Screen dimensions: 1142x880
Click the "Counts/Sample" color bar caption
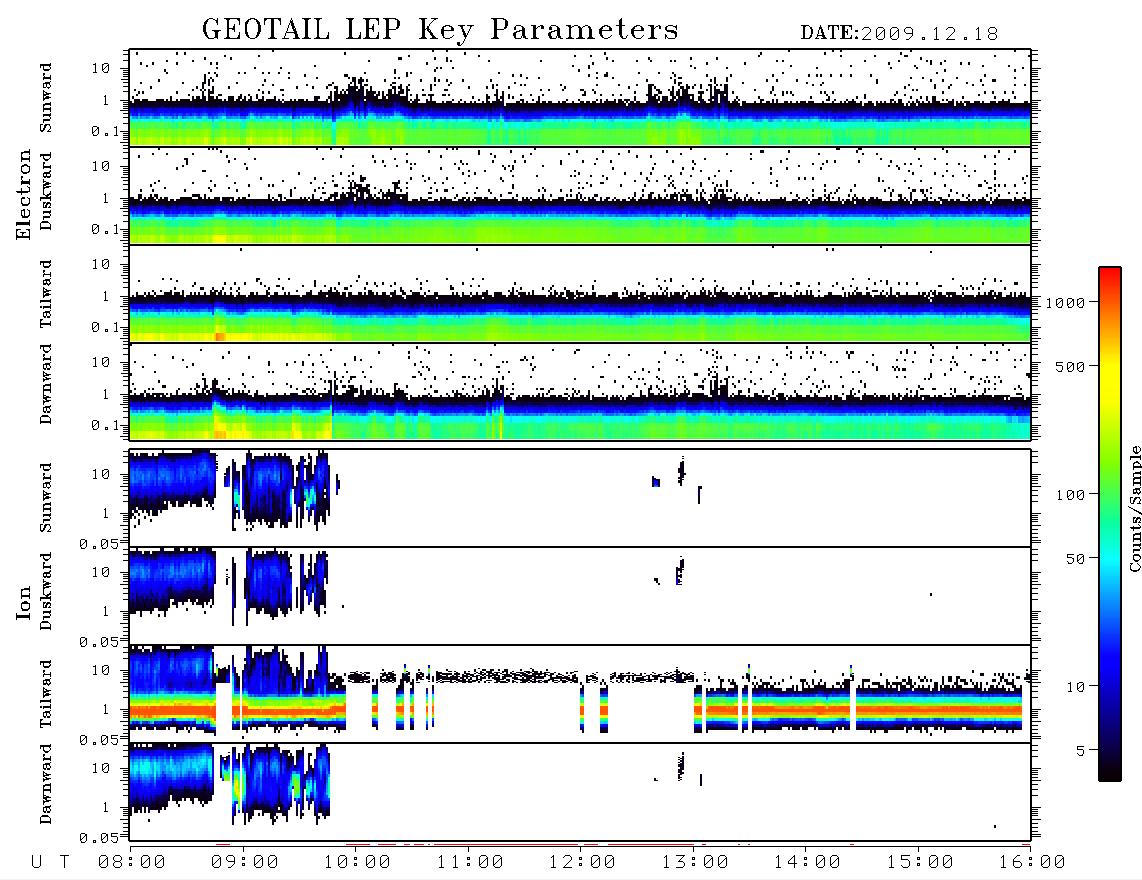click(1134, 508)
